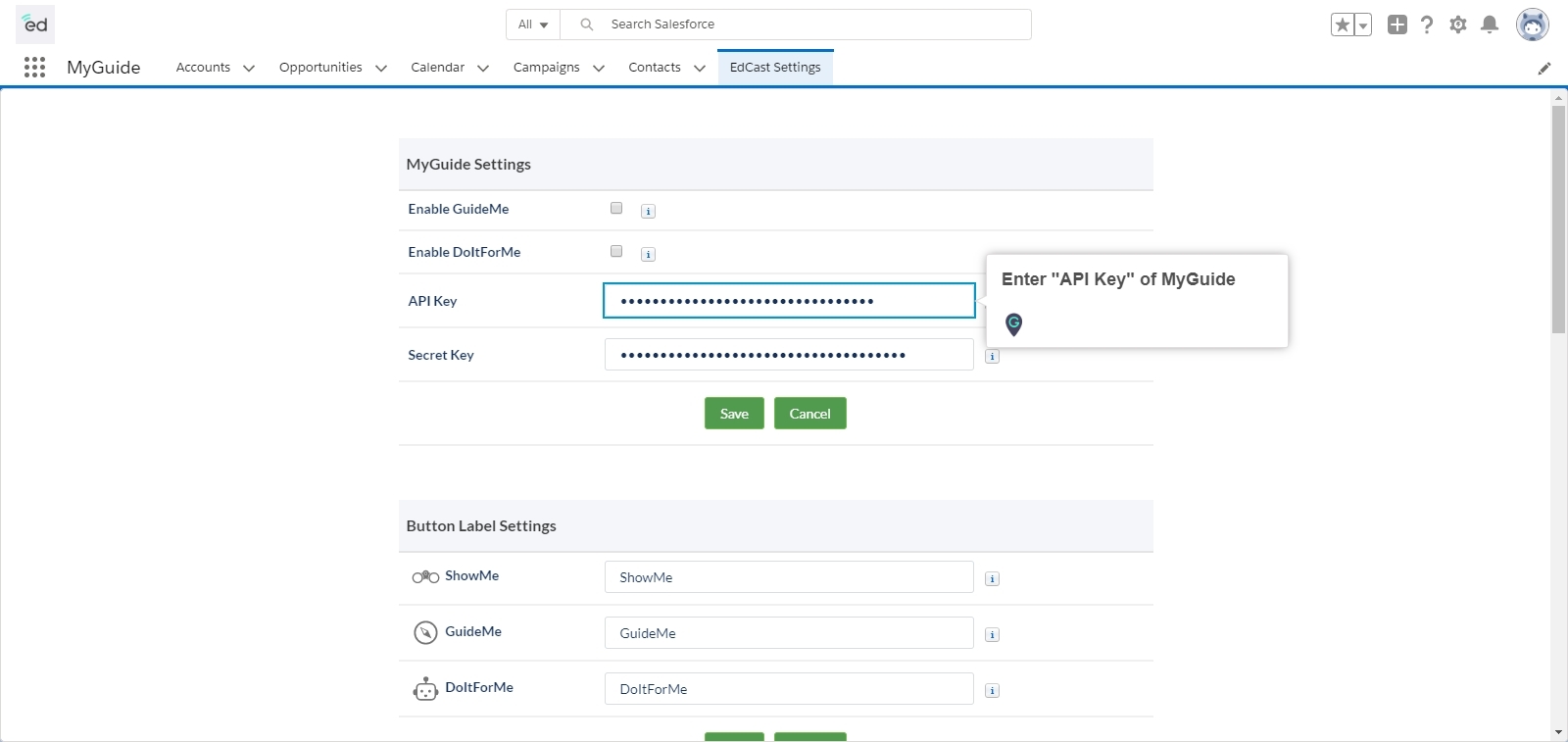Click info icon beside ShowMe label field
The width and height of the screenshot is (1568, 742).
tap(992, 578)
